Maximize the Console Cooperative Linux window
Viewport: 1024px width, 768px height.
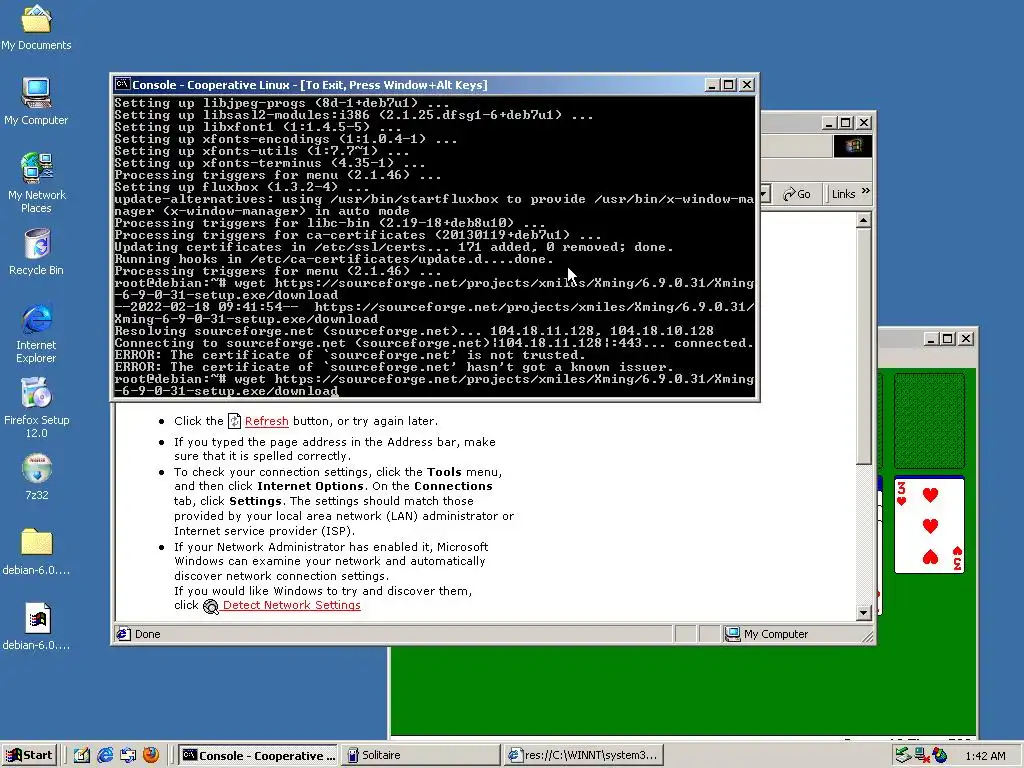729,85
